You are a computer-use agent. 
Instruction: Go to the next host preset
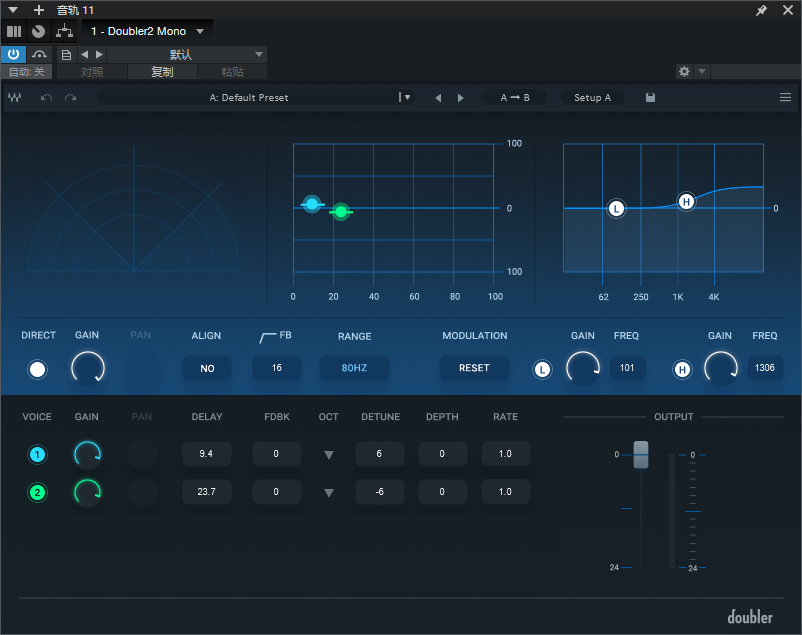coord(99,54)
